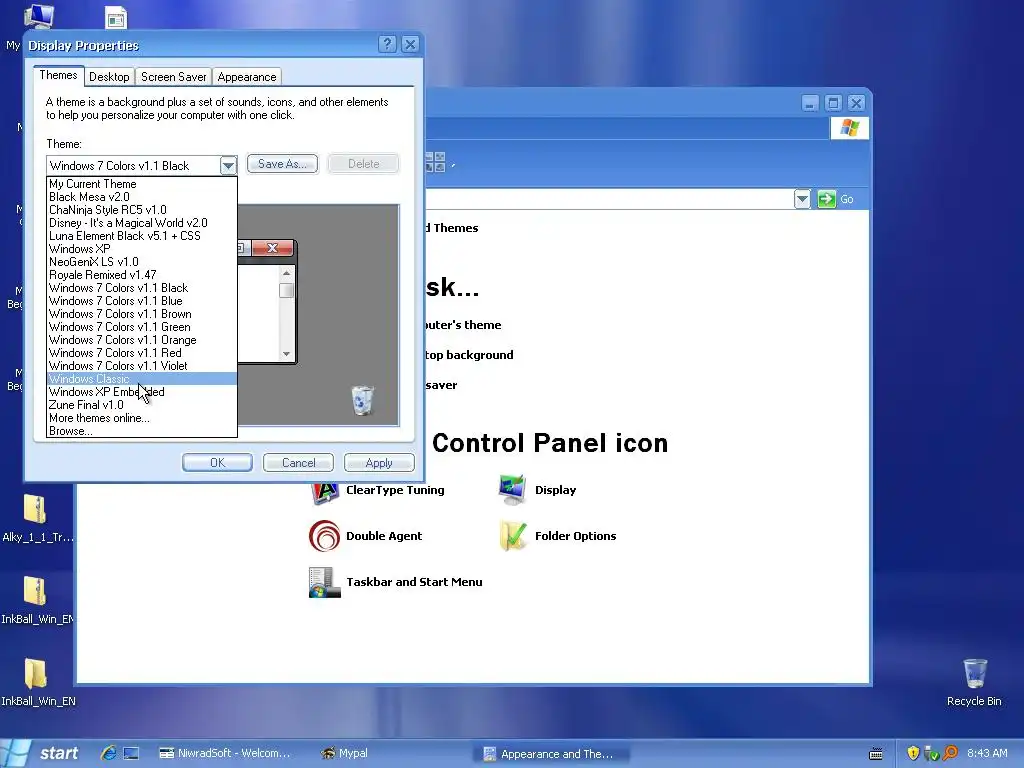Click the Windows flag logo in Control Panel
Image resolution: width=1024 pixels, height=768 pixels.
pyautogui.click(x=850, y=127)
